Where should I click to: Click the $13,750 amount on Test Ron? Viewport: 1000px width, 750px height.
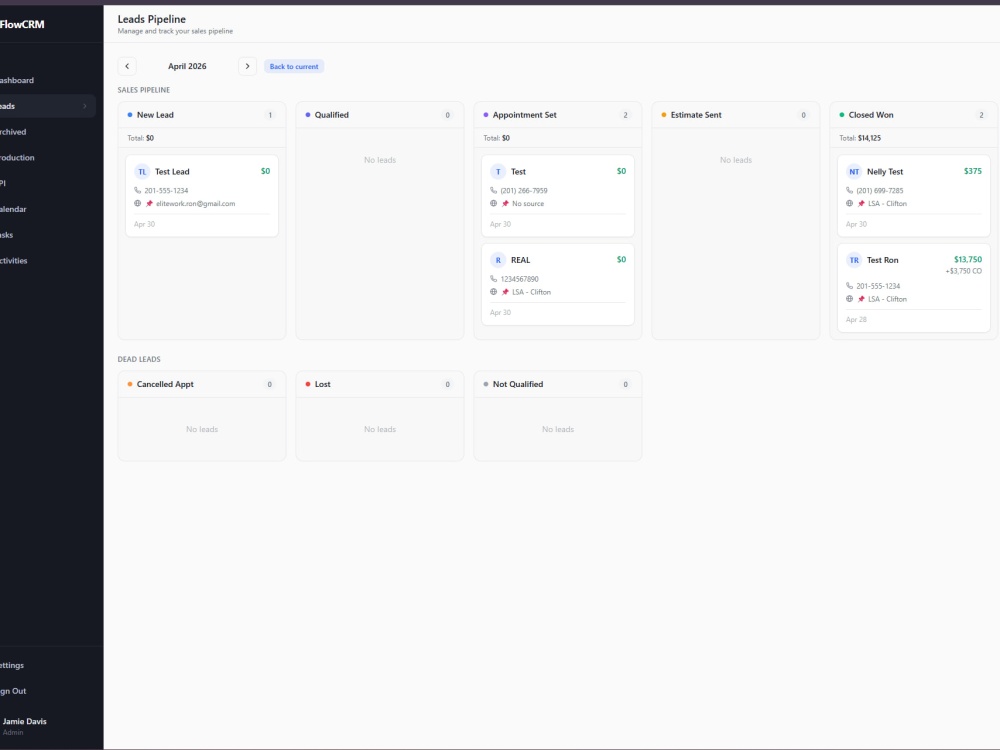[967, 260]
